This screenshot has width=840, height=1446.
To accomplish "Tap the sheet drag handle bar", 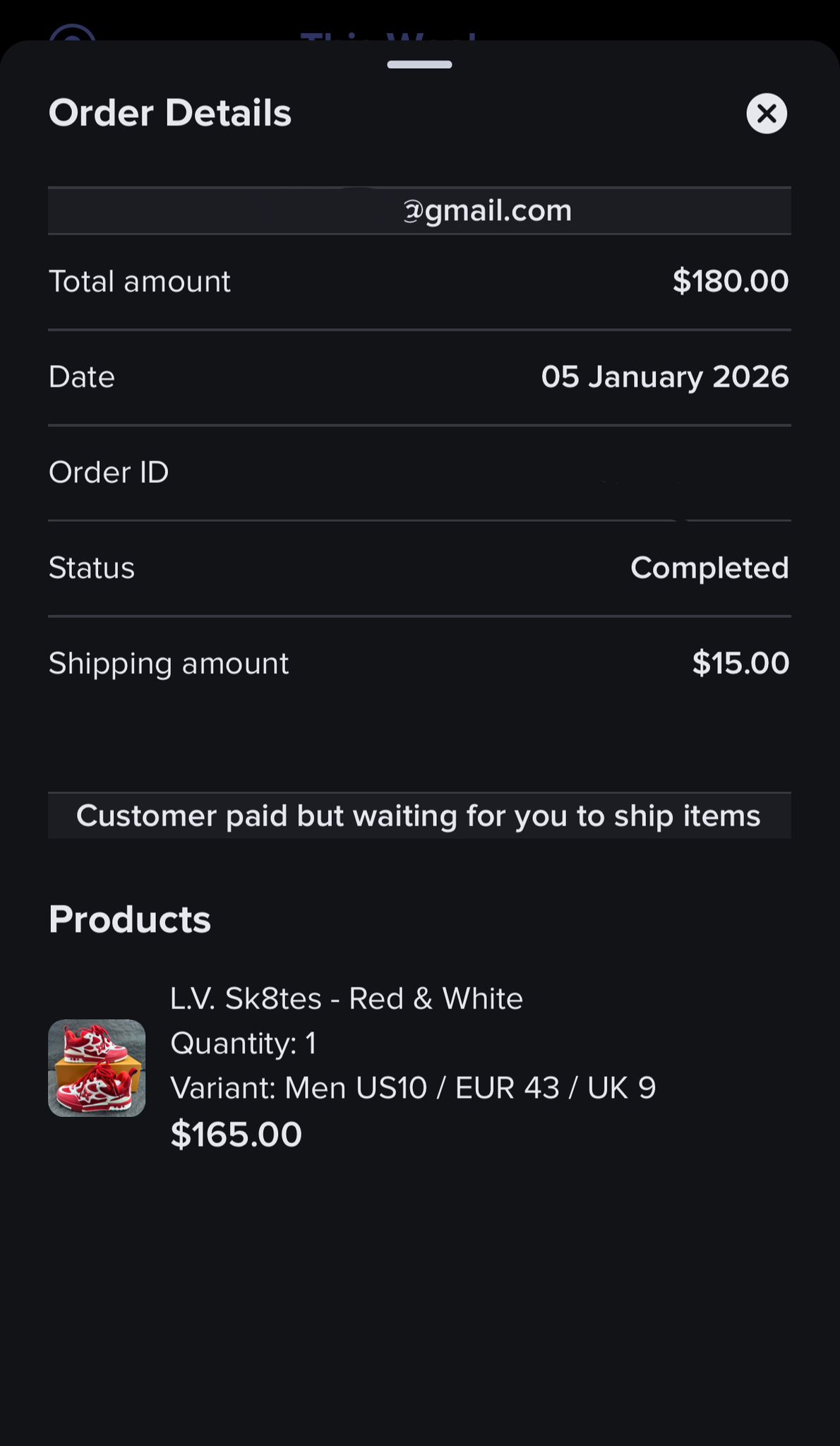I will (419, 65).
